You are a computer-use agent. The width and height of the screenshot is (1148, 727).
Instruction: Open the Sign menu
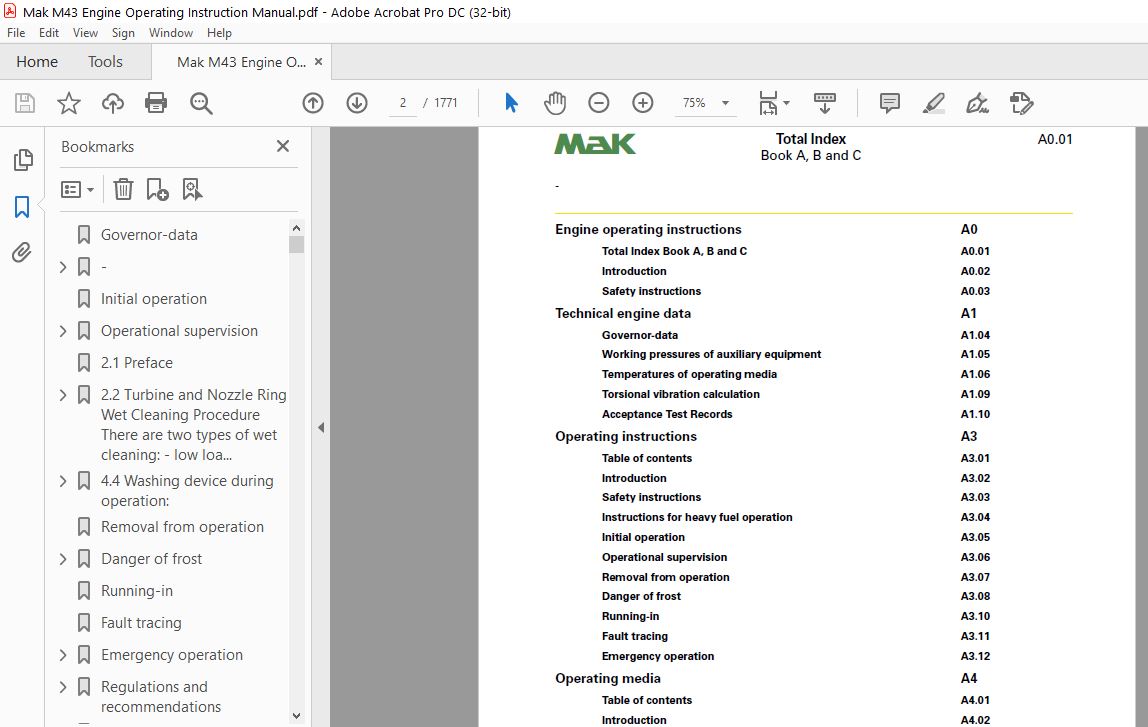point(123,33)
